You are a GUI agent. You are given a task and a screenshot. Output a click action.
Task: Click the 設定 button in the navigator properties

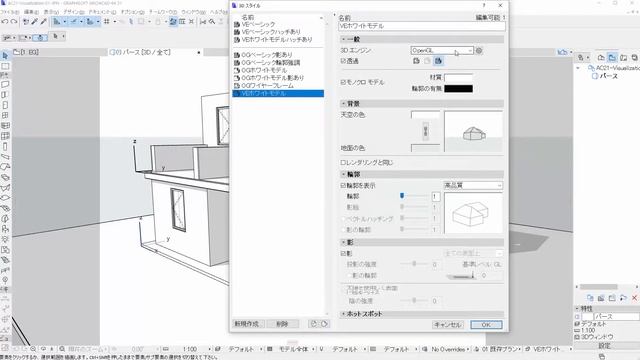[x=604, y=346]
